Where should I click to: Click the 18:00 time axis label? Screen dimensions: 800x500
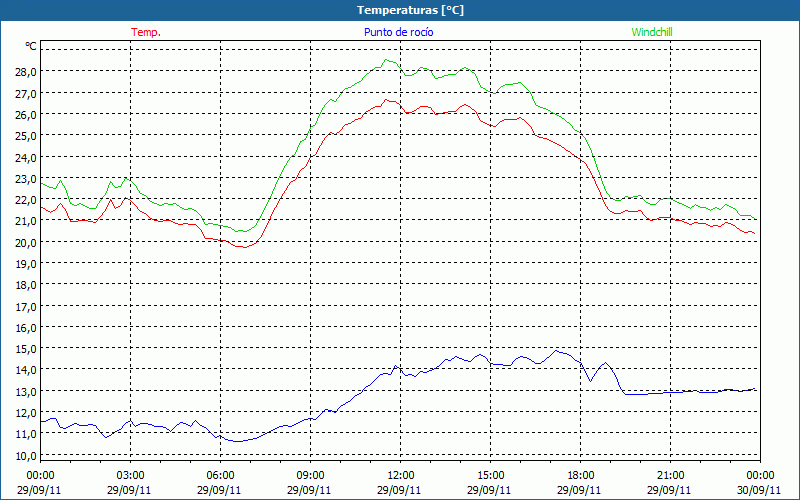tap(581, 475)
